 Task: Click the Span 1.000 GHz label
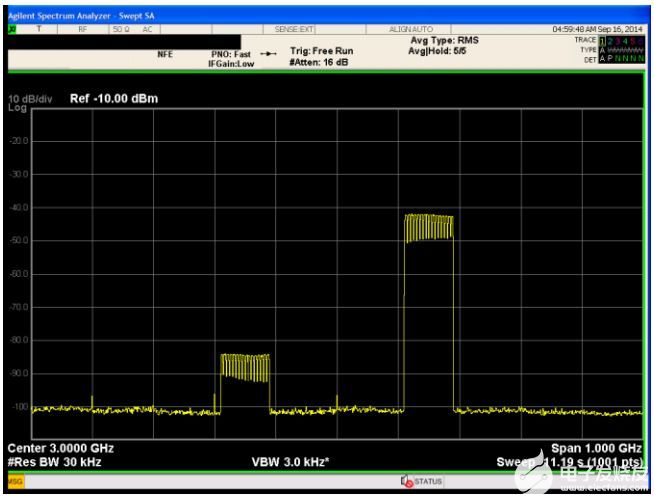click(596, 449)
